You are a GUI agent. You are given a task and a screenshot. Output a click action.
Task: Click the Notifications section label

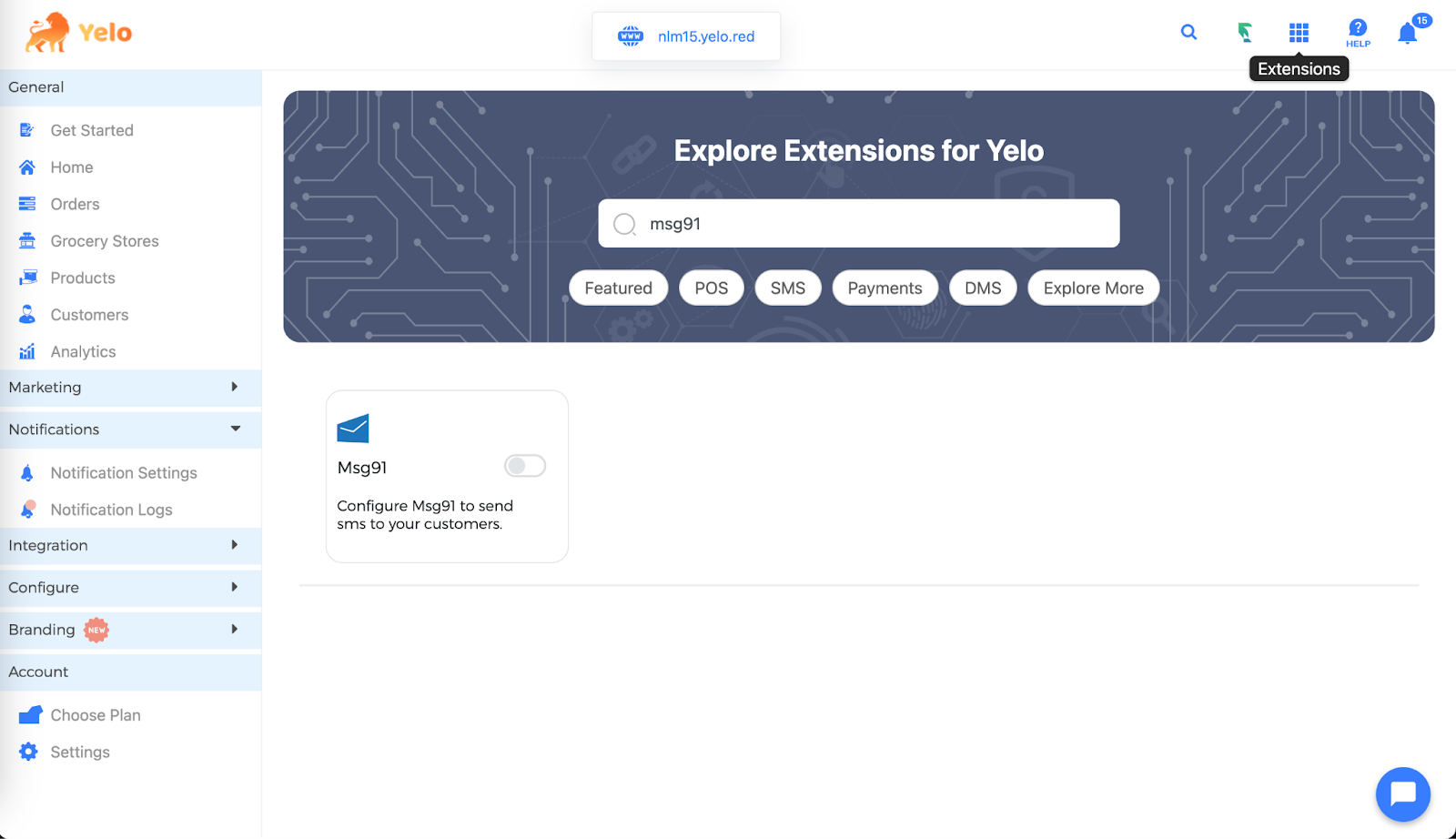pyautogui.click(x=54, y=430)
